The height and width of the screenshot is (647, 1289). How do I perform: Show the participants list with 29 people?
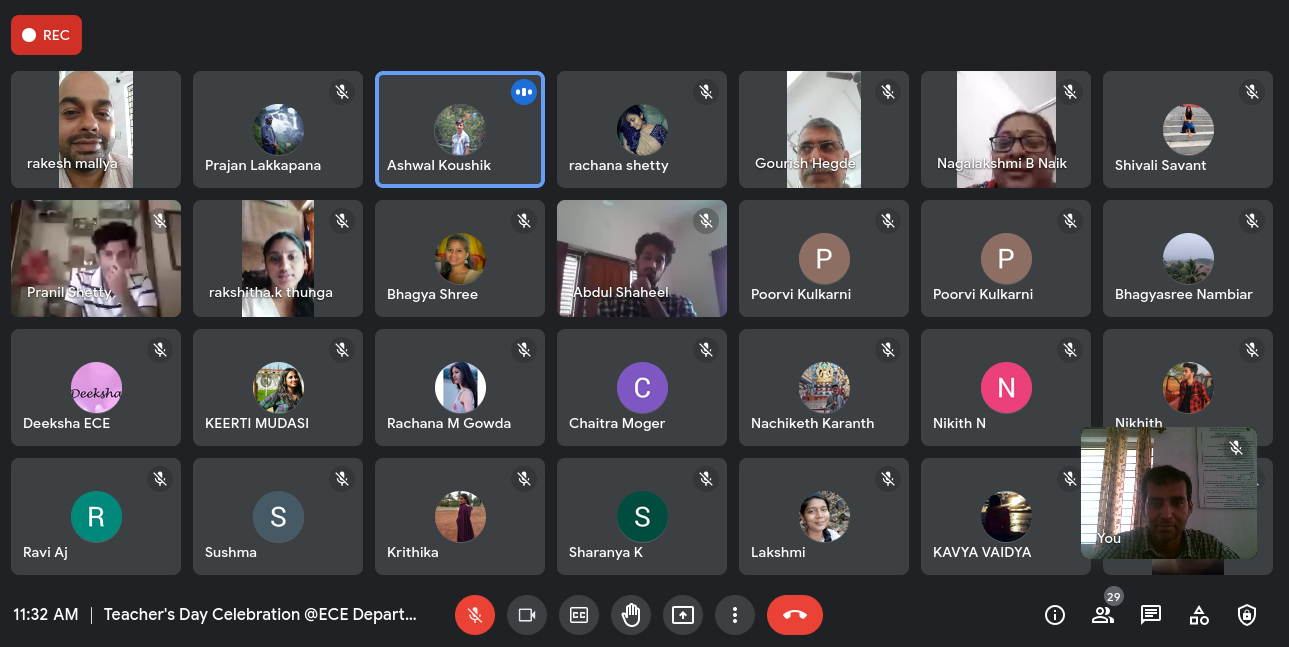pyautogui.click(x=1103, y=615)
